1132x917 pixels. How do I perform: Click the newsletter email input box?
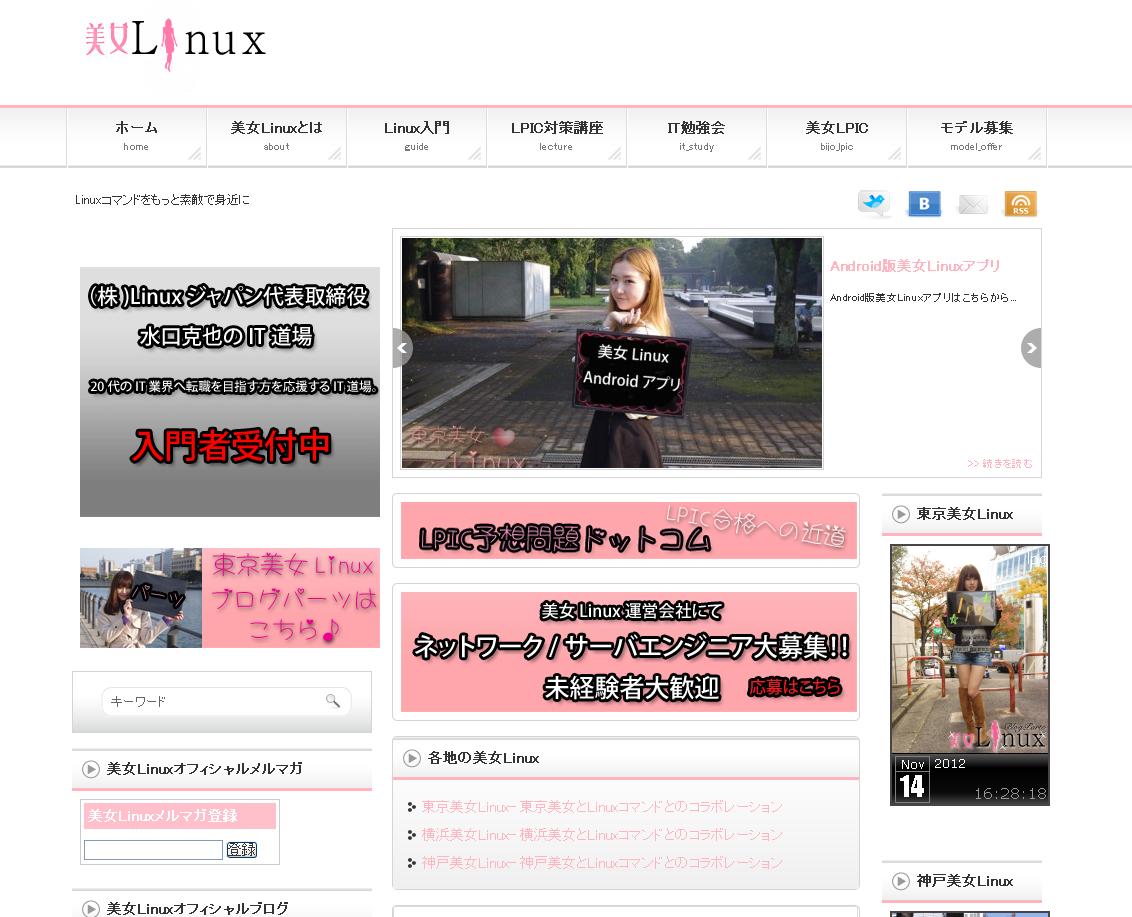(153, 850)
